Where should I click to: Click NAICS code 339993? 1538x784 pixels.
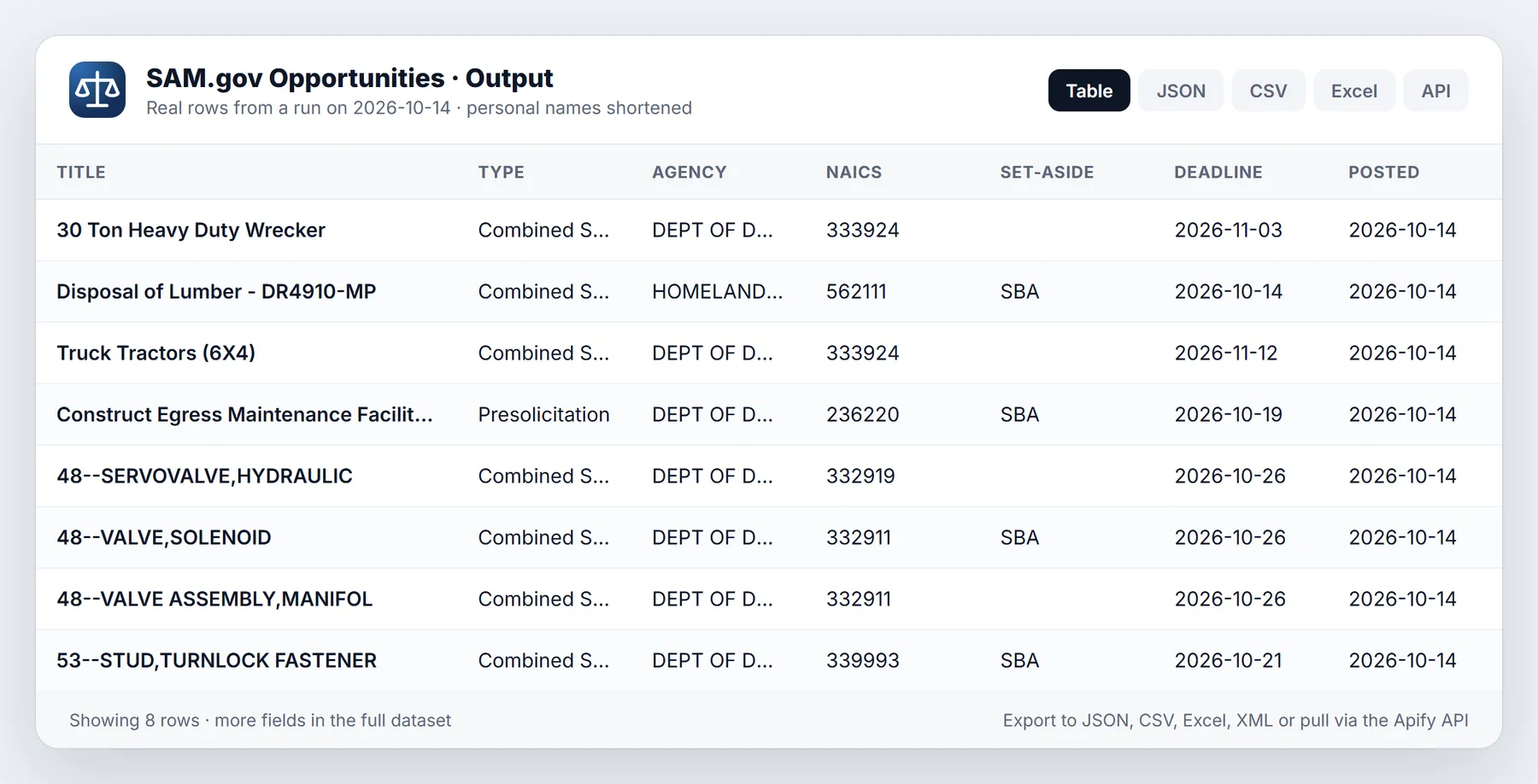[x=862, y=660]
